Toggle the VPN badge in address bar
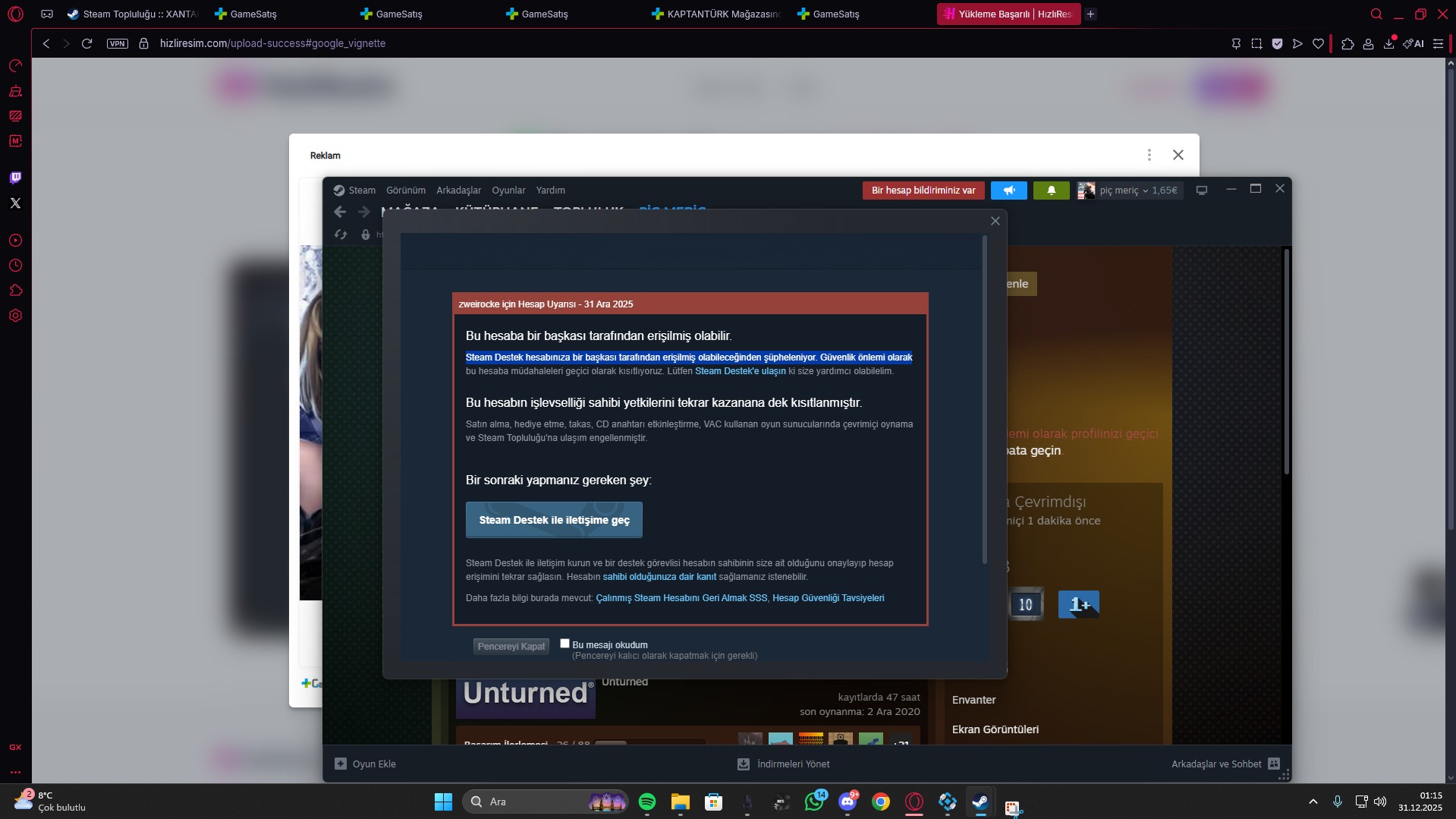 click(x=118, y=43)
